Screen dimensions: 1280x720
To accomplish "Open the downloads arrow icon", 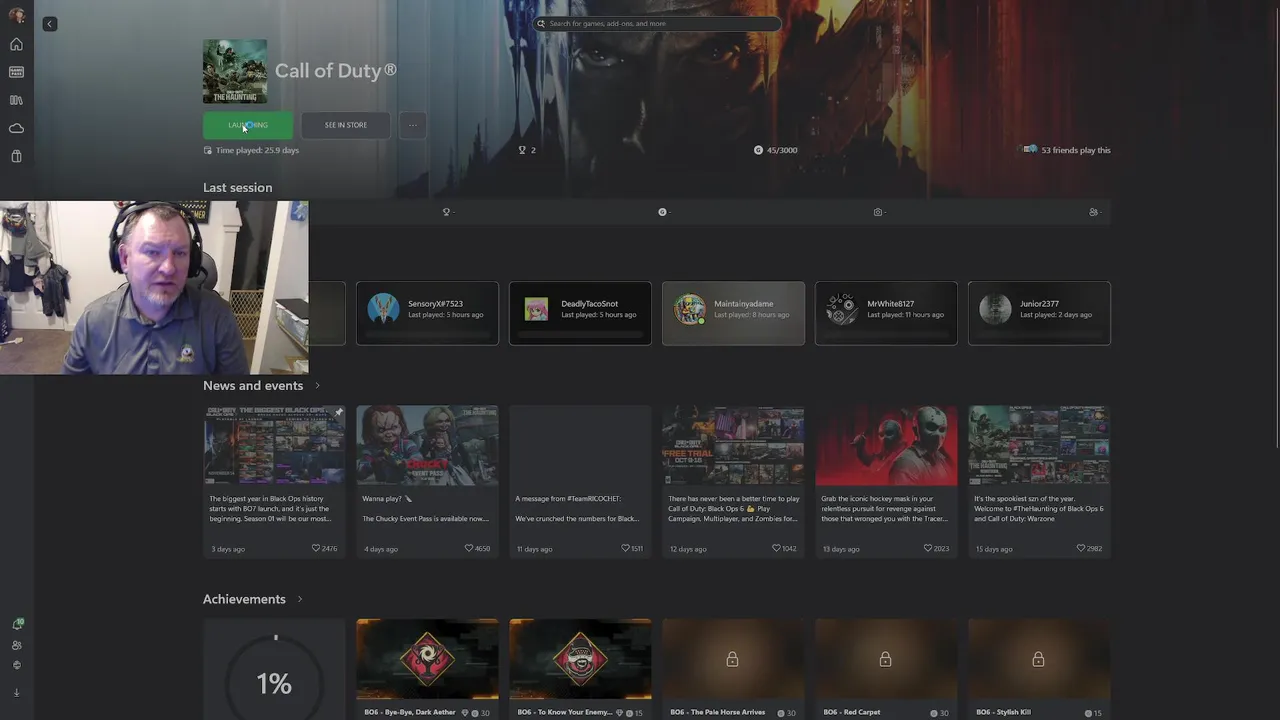I will click(x=16, y=692).
